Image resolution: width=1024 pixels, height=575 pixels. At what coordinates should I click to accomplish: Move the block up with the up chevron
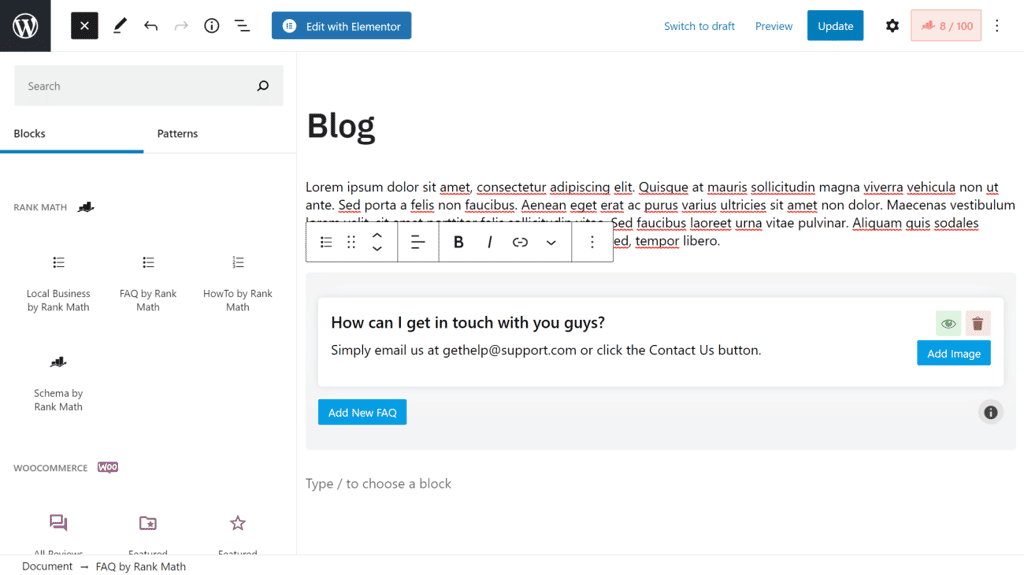click(377, 235)
